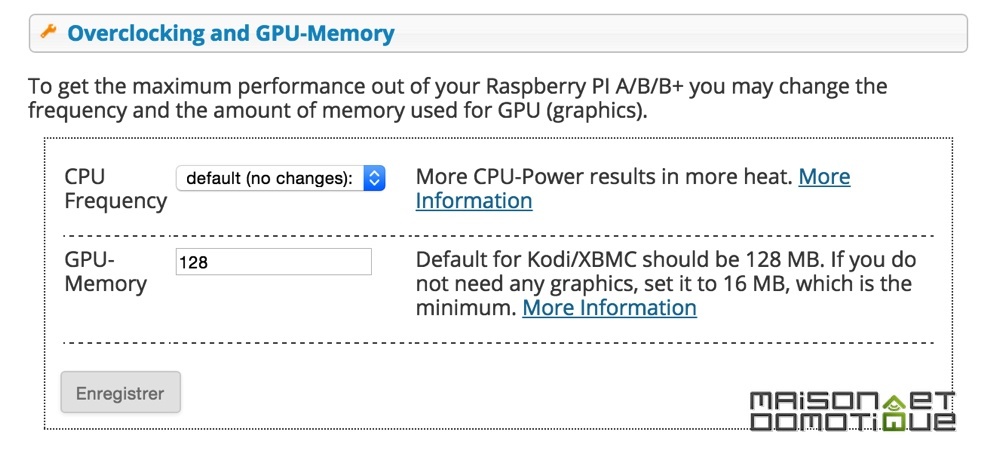Click the 'More CPU-Power results in more heat' text
This screenshot has height=466, width=1000.
(x=604, y=177)
